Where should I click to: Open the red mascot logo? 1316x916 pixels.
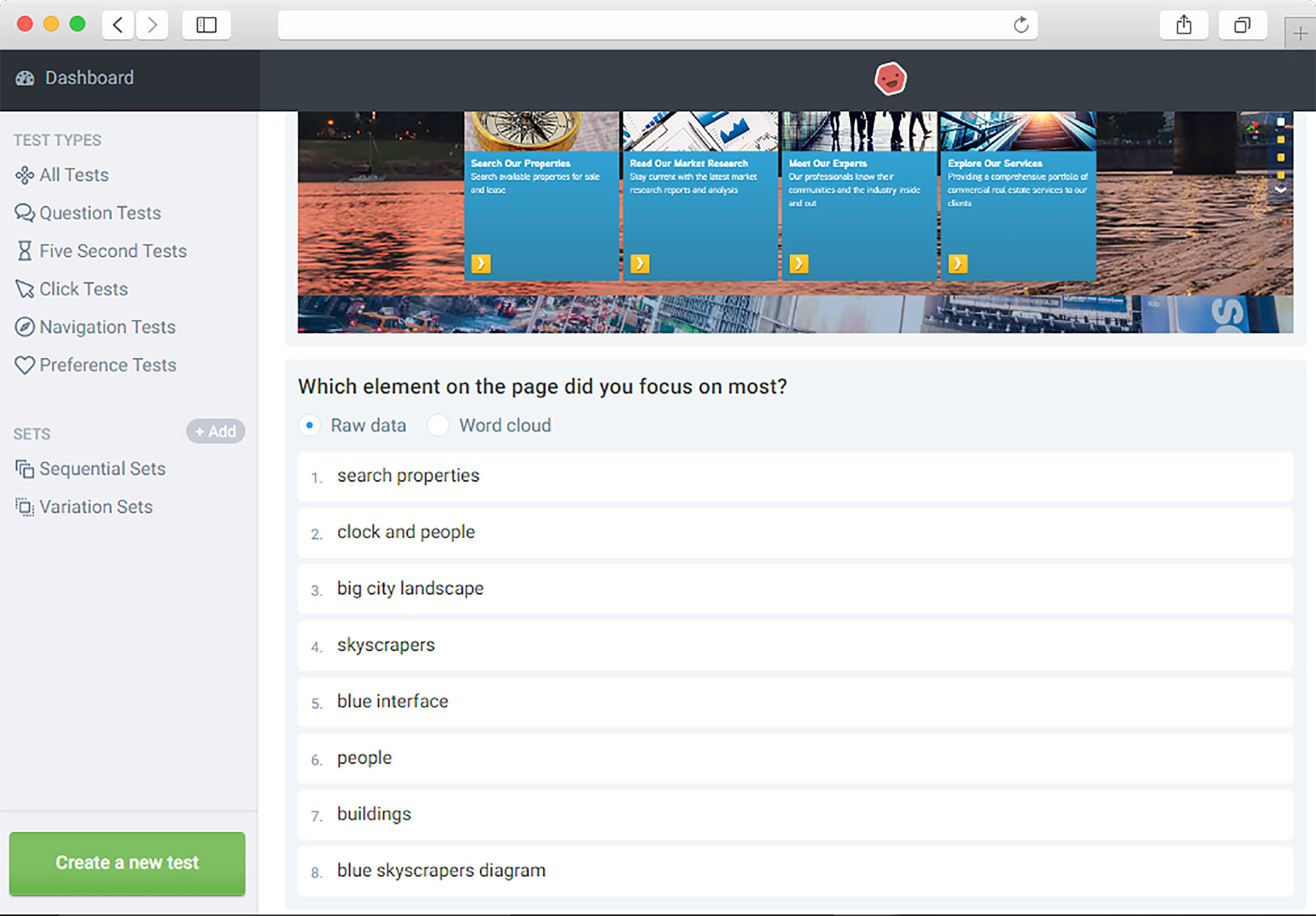pyautogui.click(x=890, y=79)
